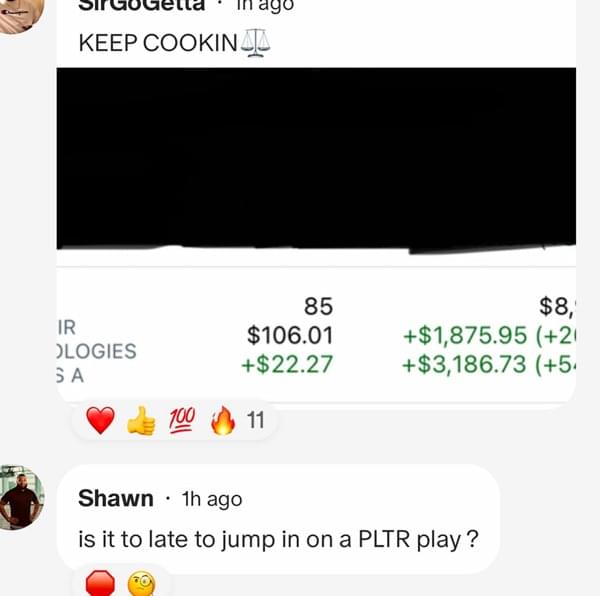The width and height of the screenshot is (600, 596).
Task: Select the reaction count 11
Action: point(255,420)
